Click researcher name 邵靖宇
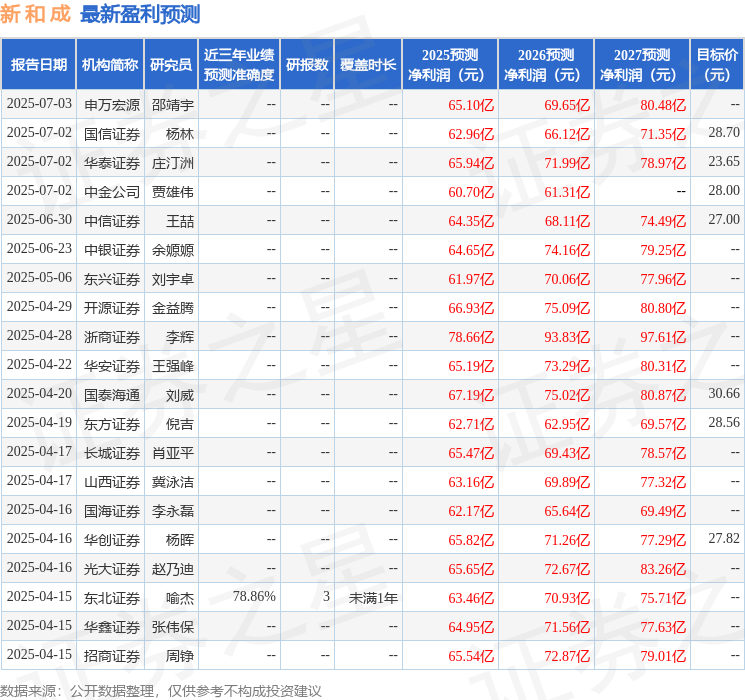Screen dimensions: 745x700 [173, 105]
